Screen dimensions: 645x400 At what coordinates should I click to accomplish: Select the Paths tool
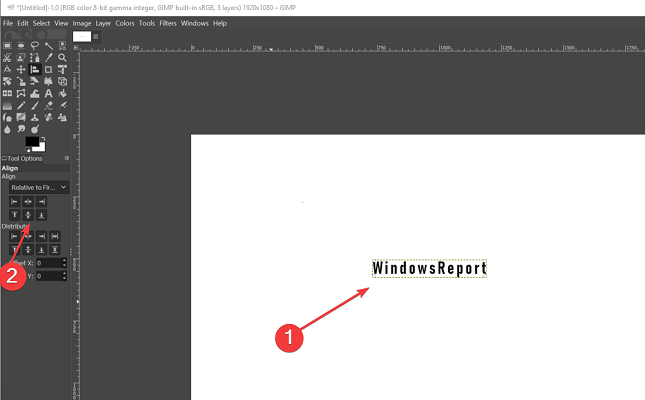point(35,58)
